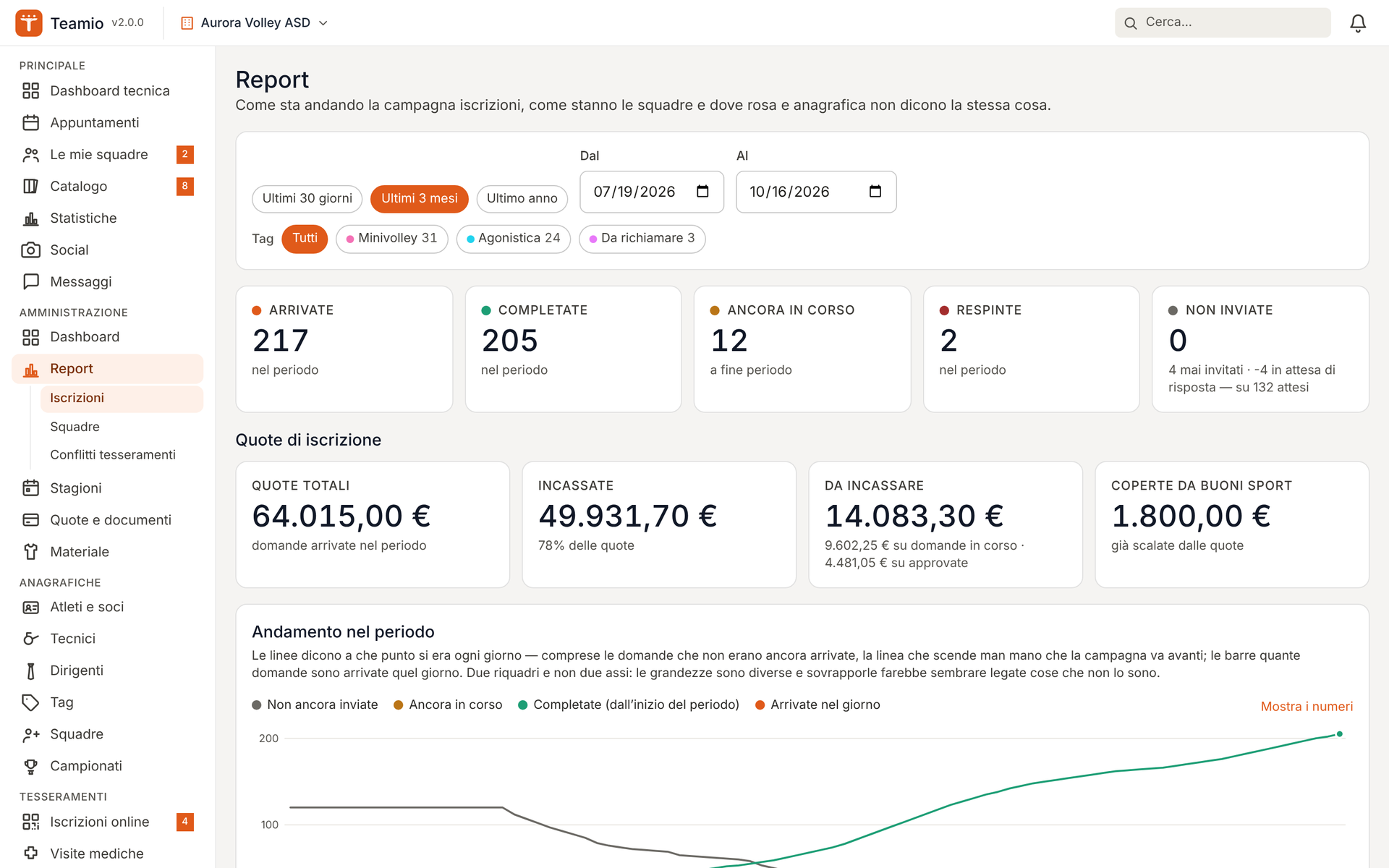Click the Catalogo book icon

[x=30, y=186]
